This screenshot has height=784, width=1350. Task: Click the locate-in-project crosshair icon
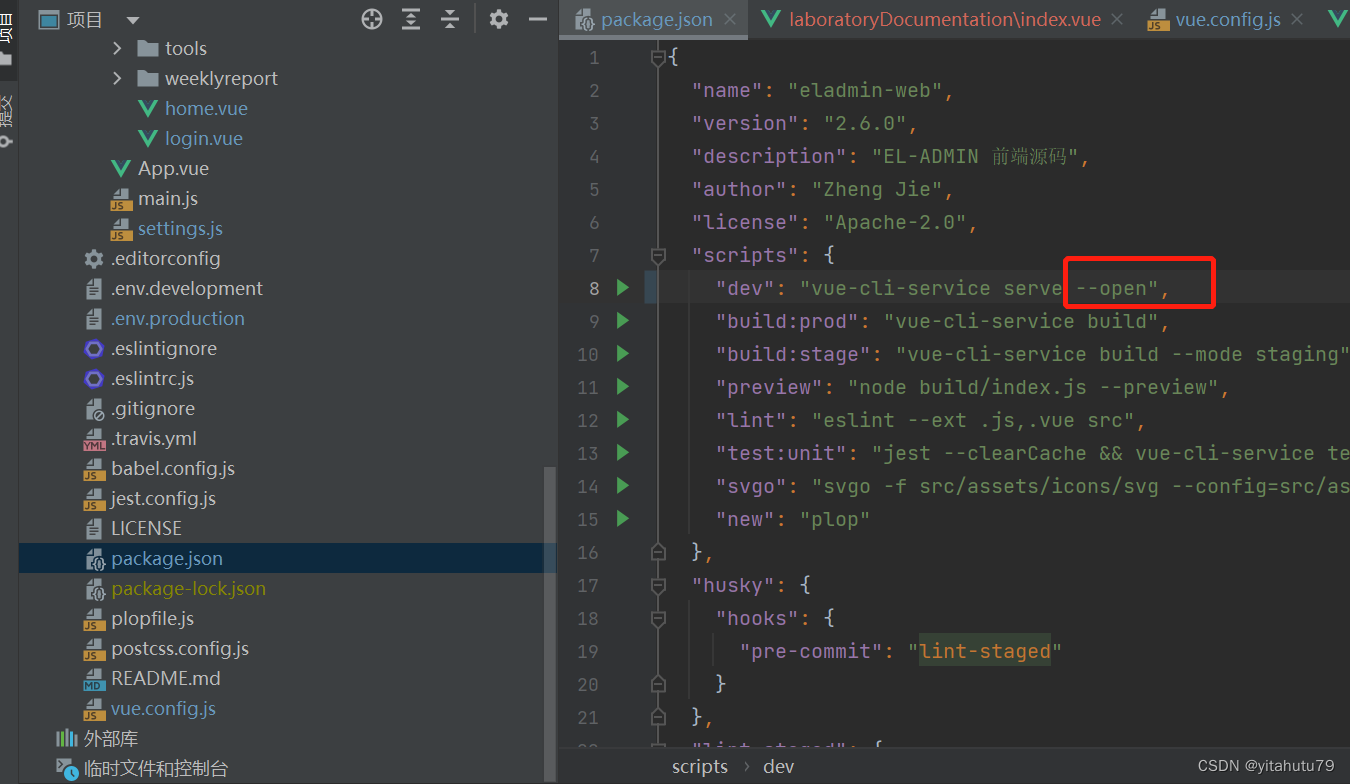point(372,19)
